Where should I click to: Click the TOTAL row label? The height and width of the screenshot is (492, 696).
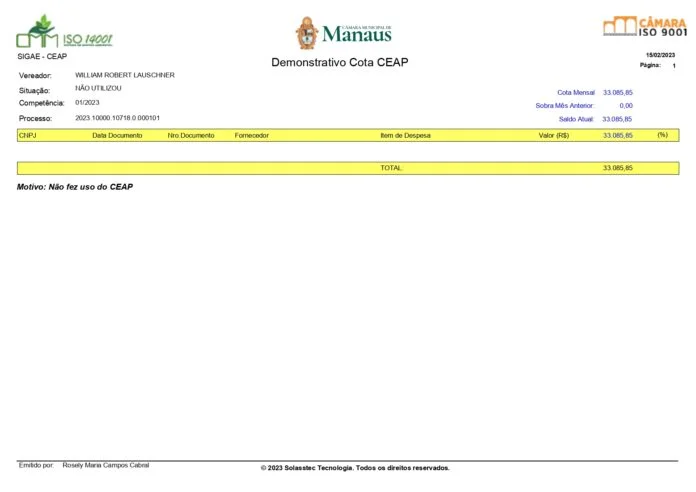point(391,168)
